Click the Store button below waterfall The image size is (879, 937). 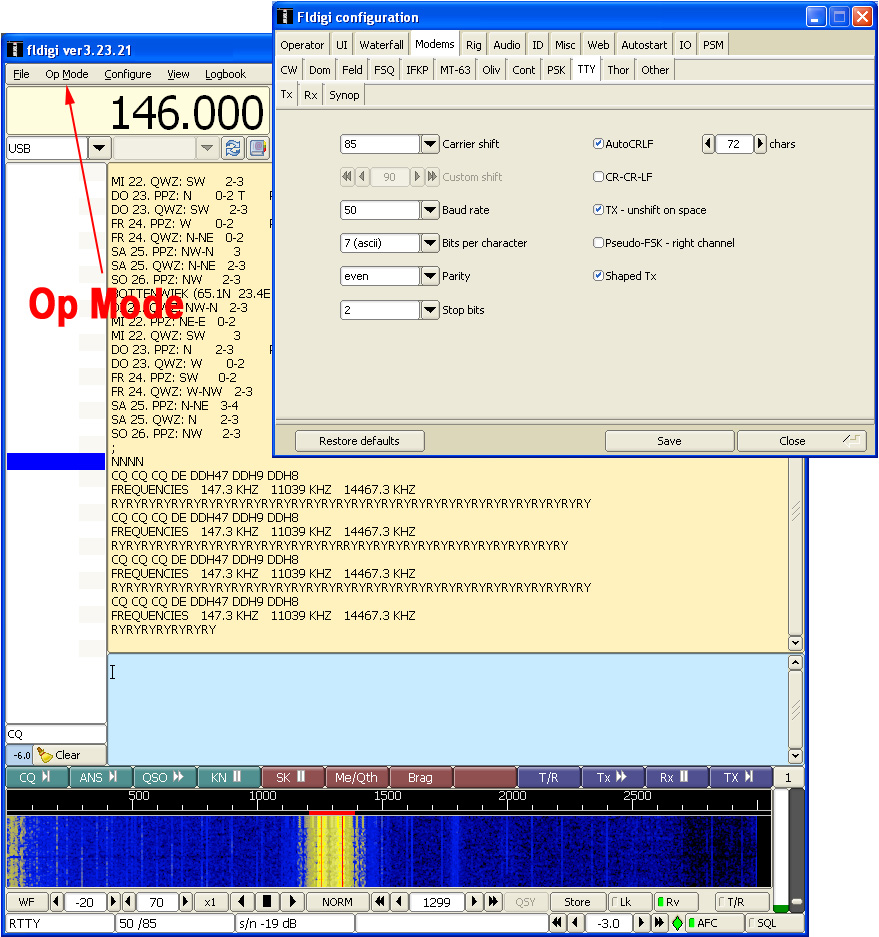click(577, 901)
